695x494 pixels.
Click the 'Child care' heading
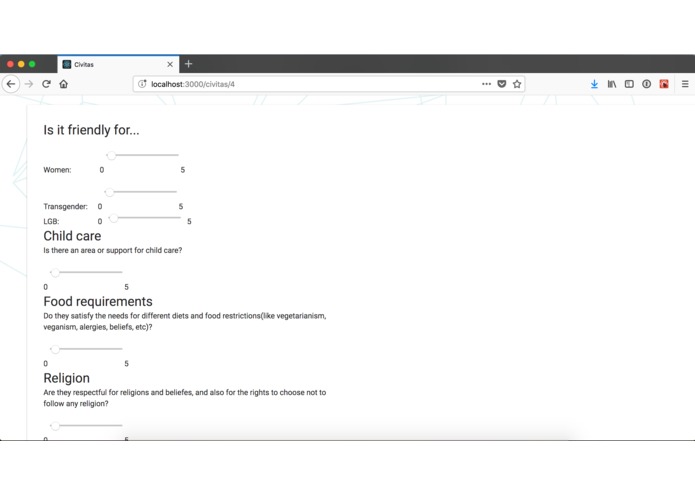pos(72,236)
